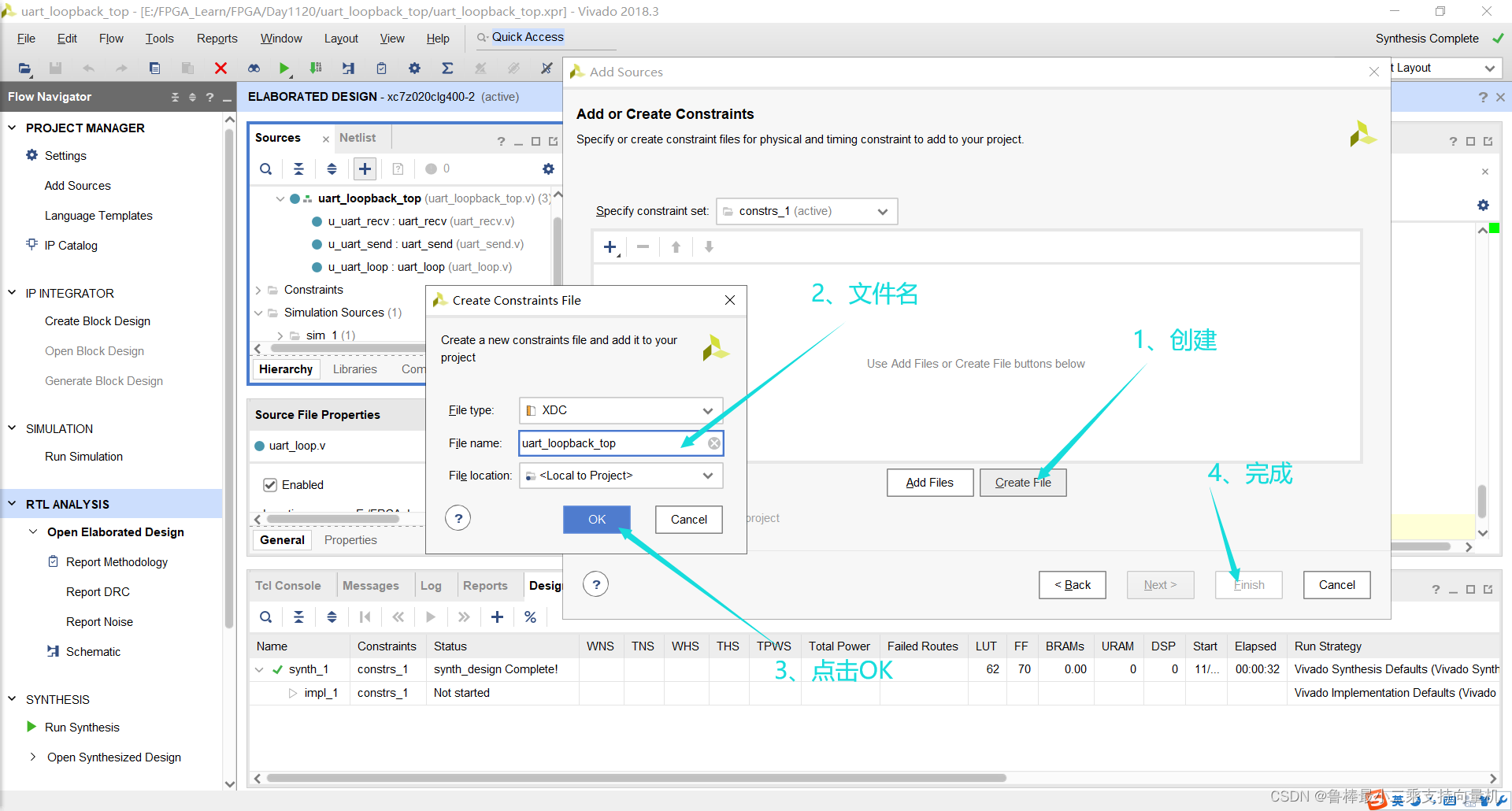The width and height of the screenshot is (1512, 811).
Task: Expand Open Synthesized Design
Action: pyautogui.click(x=33, y=757)
